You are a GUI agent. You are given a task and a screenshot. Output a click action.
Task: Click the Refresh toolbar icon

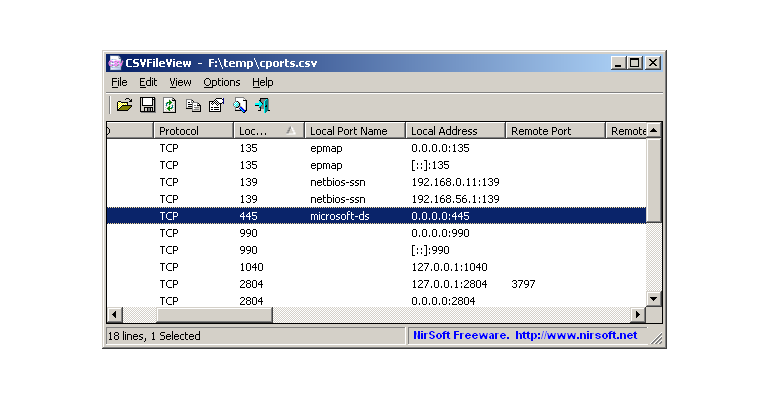point(170,105)
